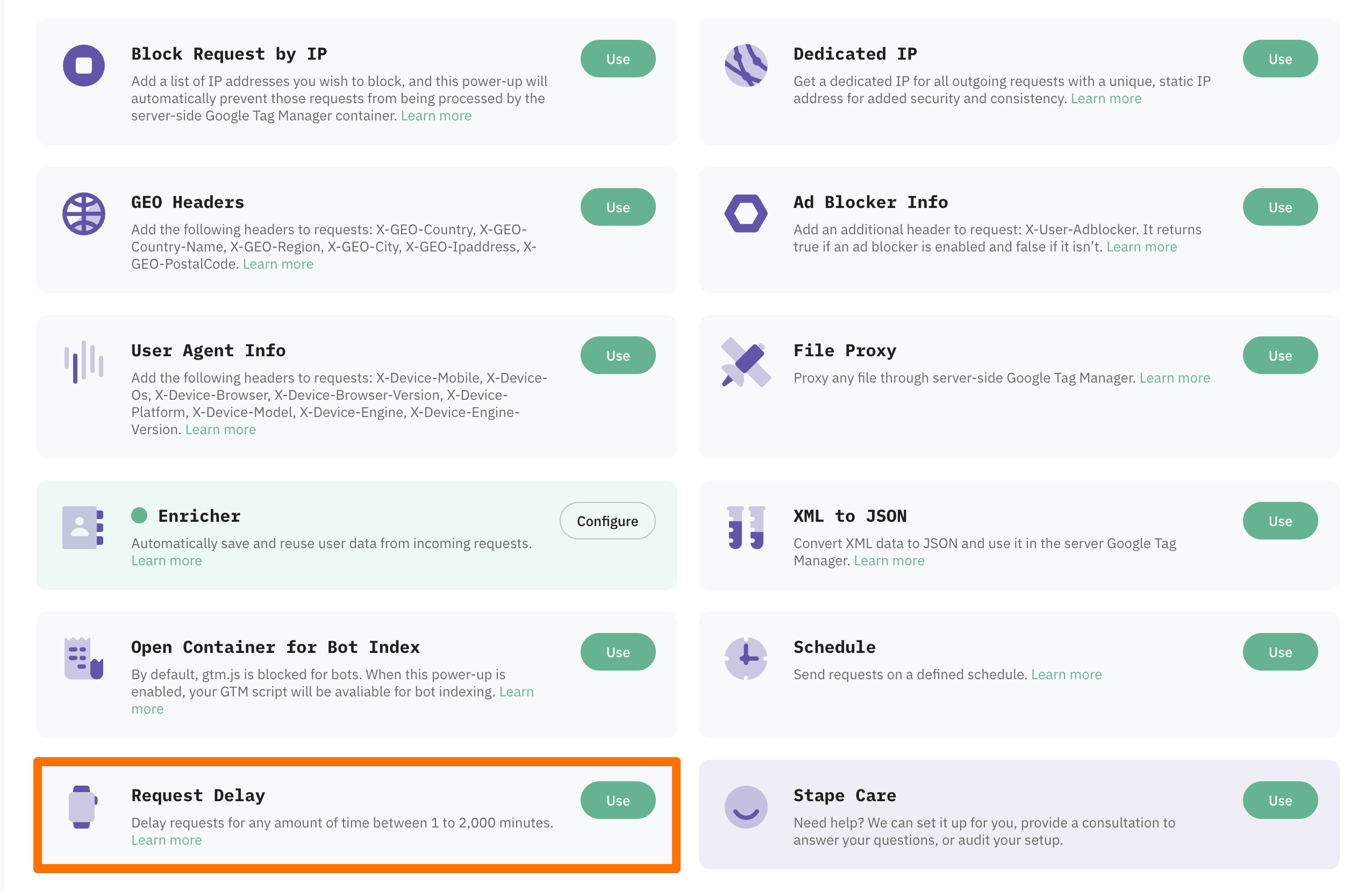Click the User Agent Info bars icon

(x=83, y=362)
